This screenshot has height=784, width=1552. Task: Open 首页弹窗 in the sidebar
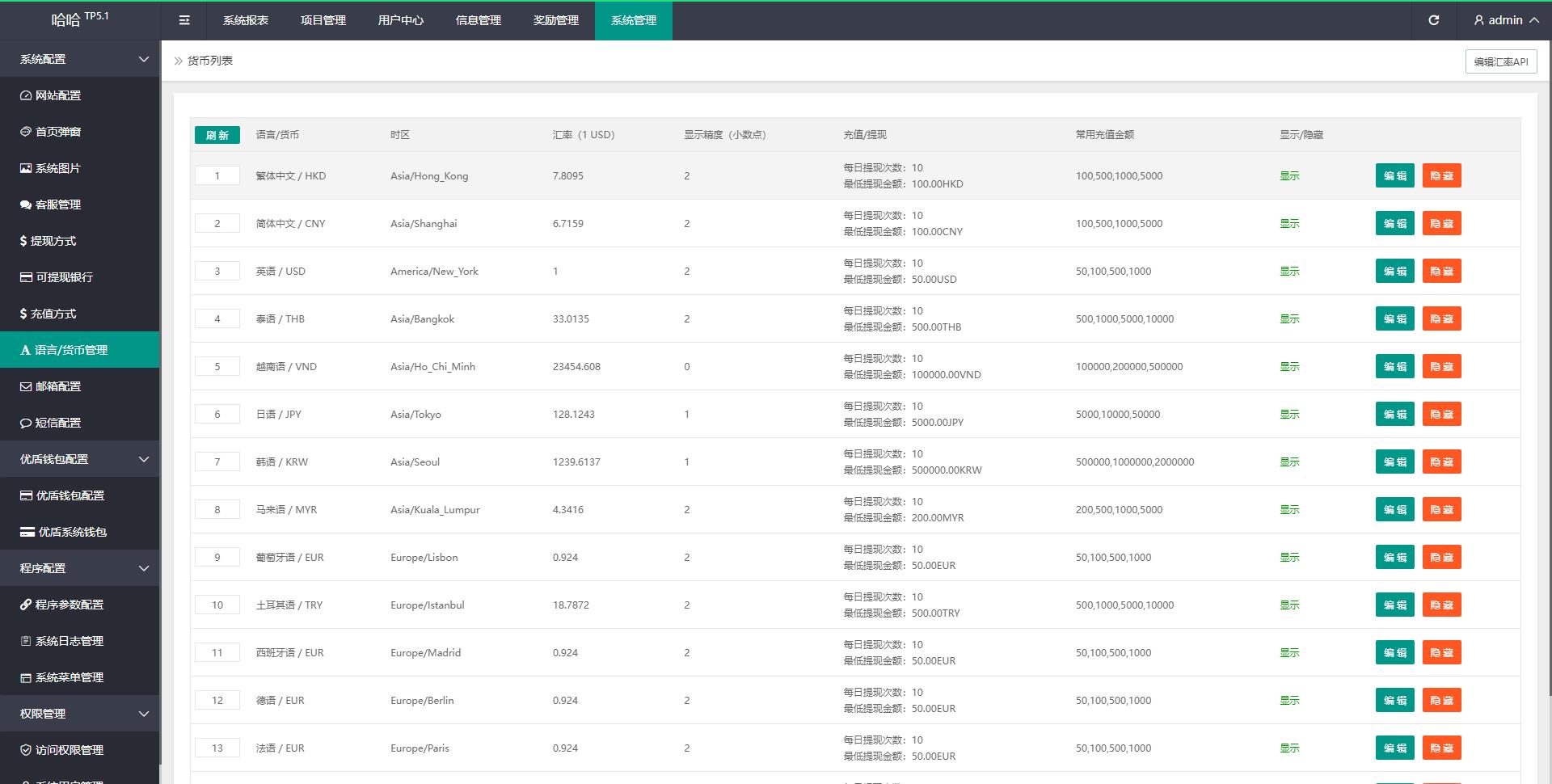point(58,132)
